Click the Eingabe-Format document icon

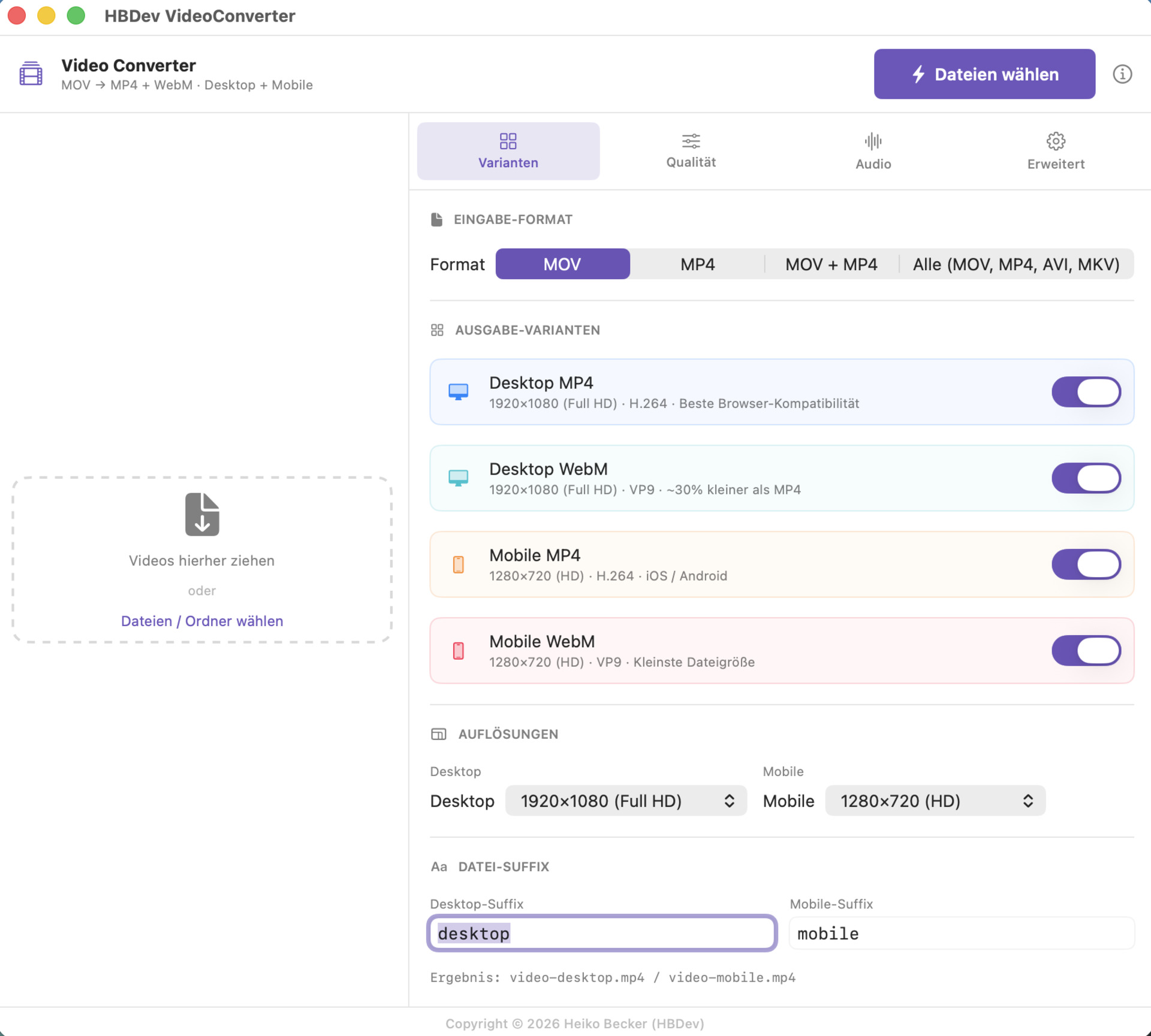coord(436,219)
